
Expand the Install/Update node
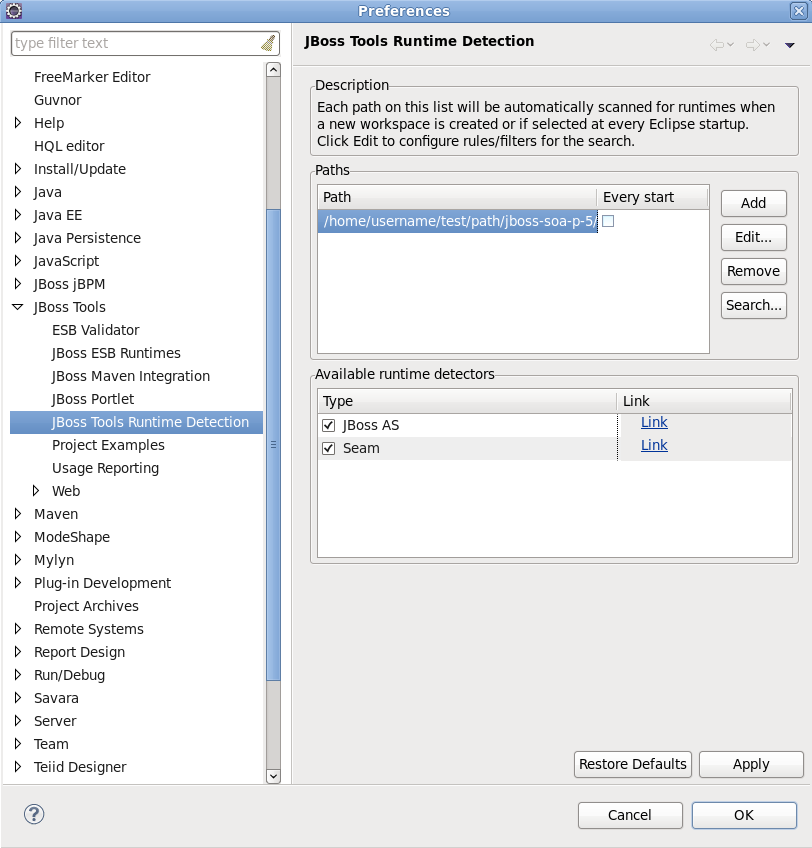(x=18, y=169)
